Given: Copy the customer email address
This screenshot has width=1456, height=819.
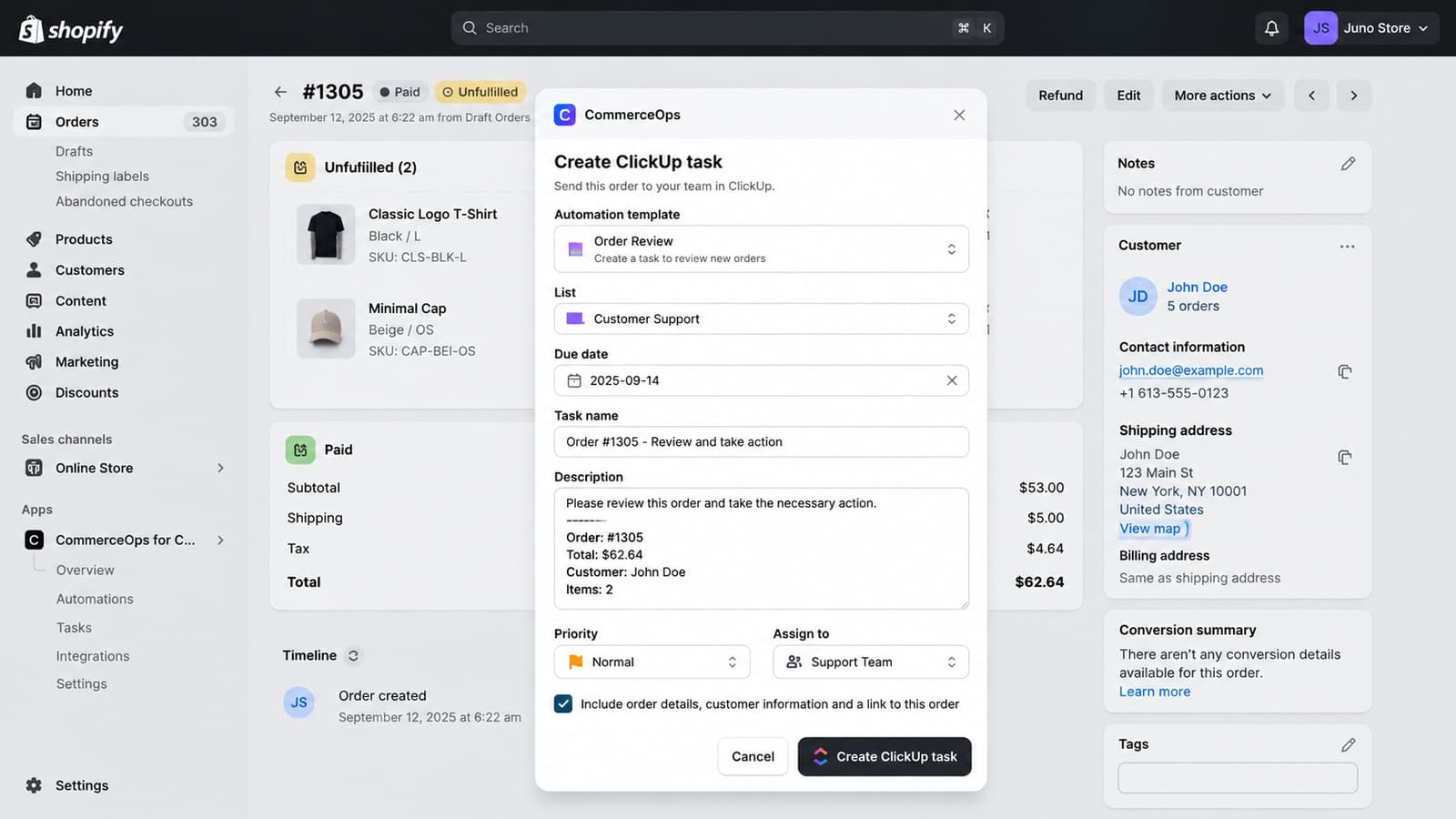Looking at the screenshot, I should (x=1344, y=371).
